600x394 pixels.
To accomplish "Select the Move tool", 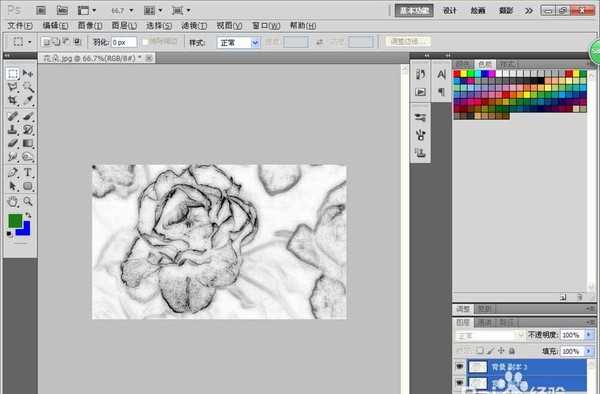I will pyautogui.click(x=28, y=73).
